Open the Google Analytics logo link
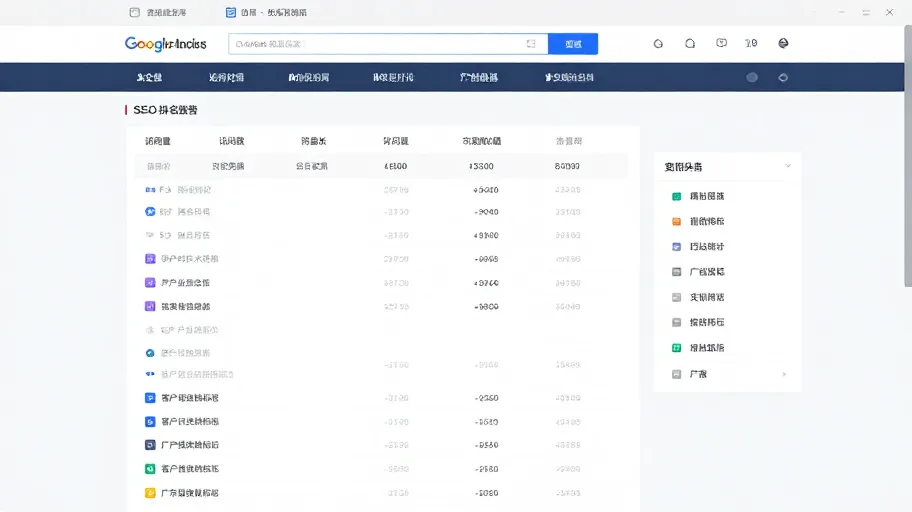This screenshot has width=912, height=512. 166,44
